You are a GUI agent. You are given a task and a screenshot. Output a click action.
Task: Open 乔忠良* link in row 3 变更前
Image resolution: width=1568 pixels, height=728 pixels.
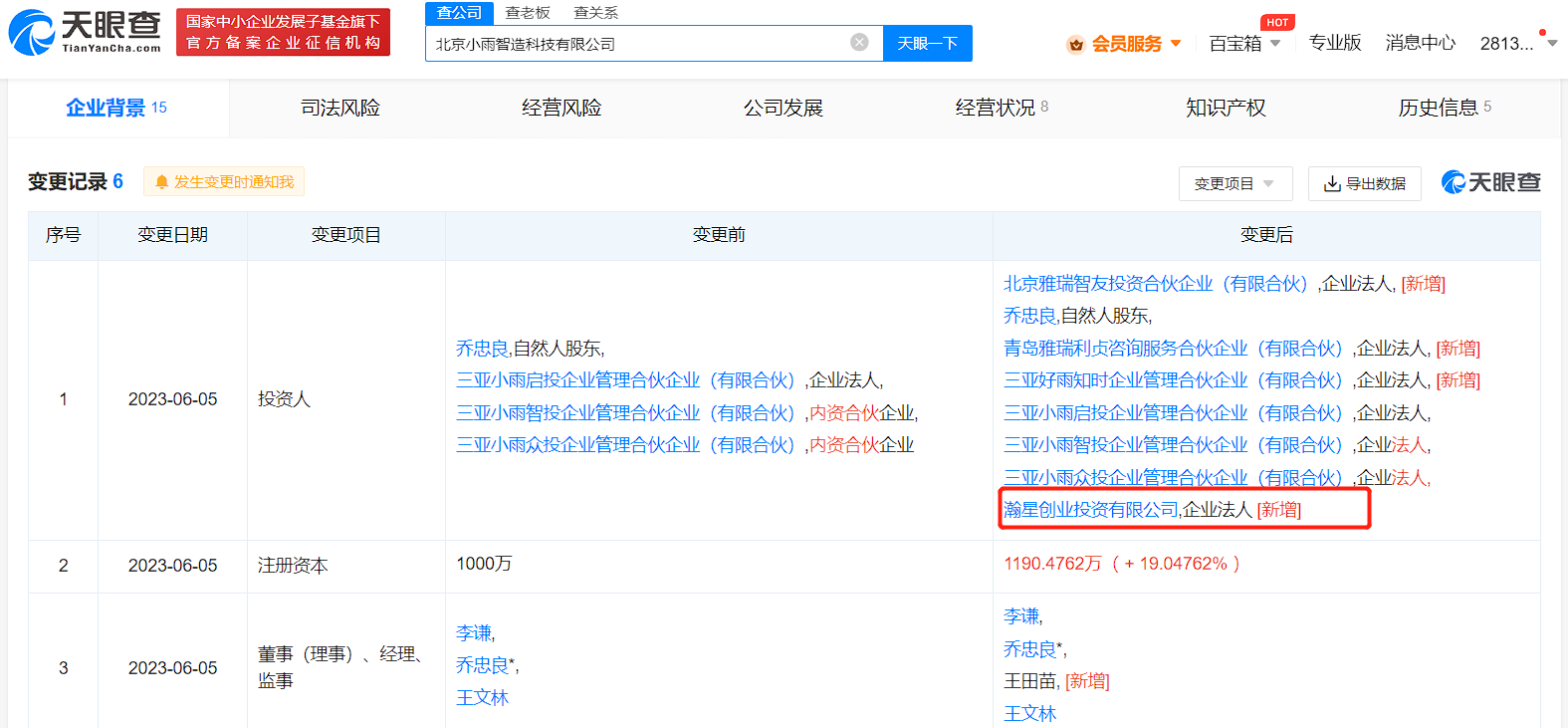tap(486, 665)
